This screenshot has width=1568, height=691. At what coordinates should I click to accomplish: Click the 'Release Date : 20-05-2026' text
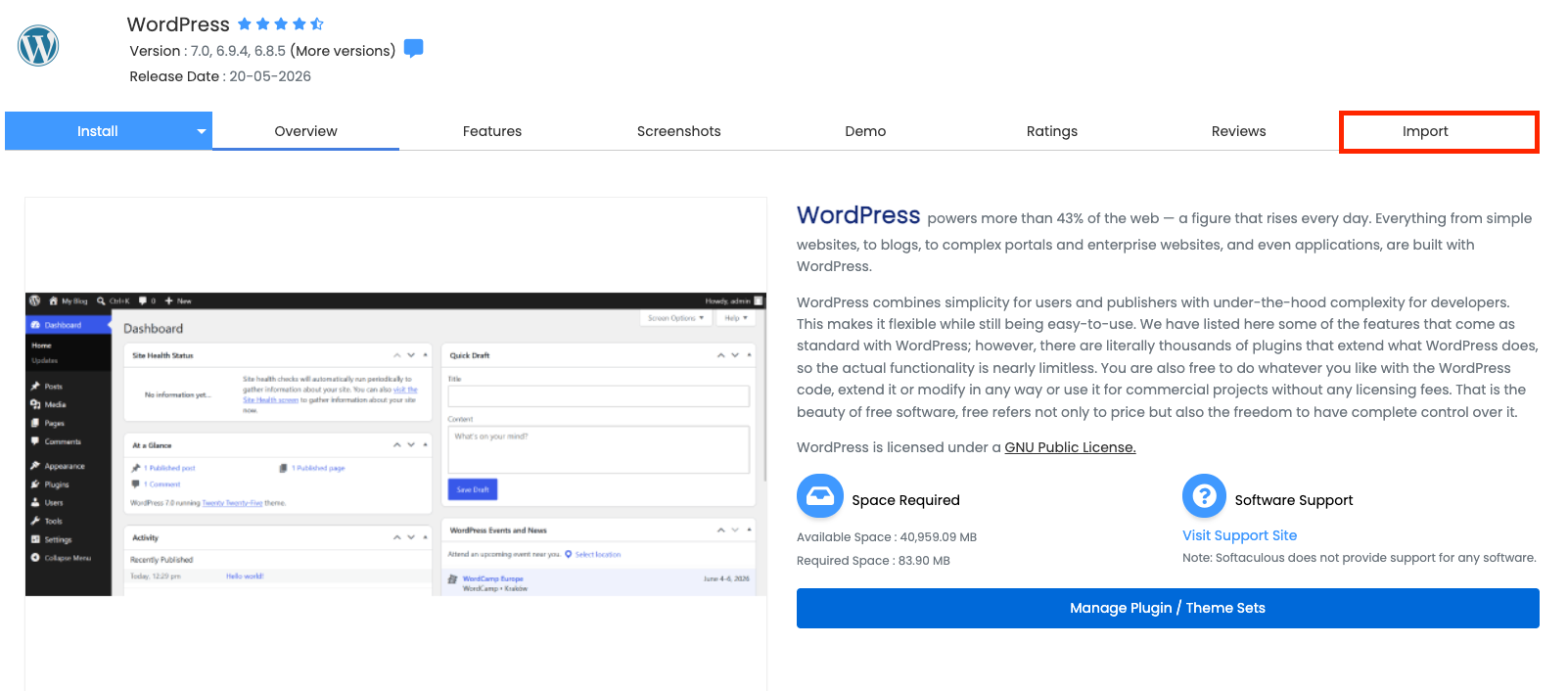click(x=220, y=76)
